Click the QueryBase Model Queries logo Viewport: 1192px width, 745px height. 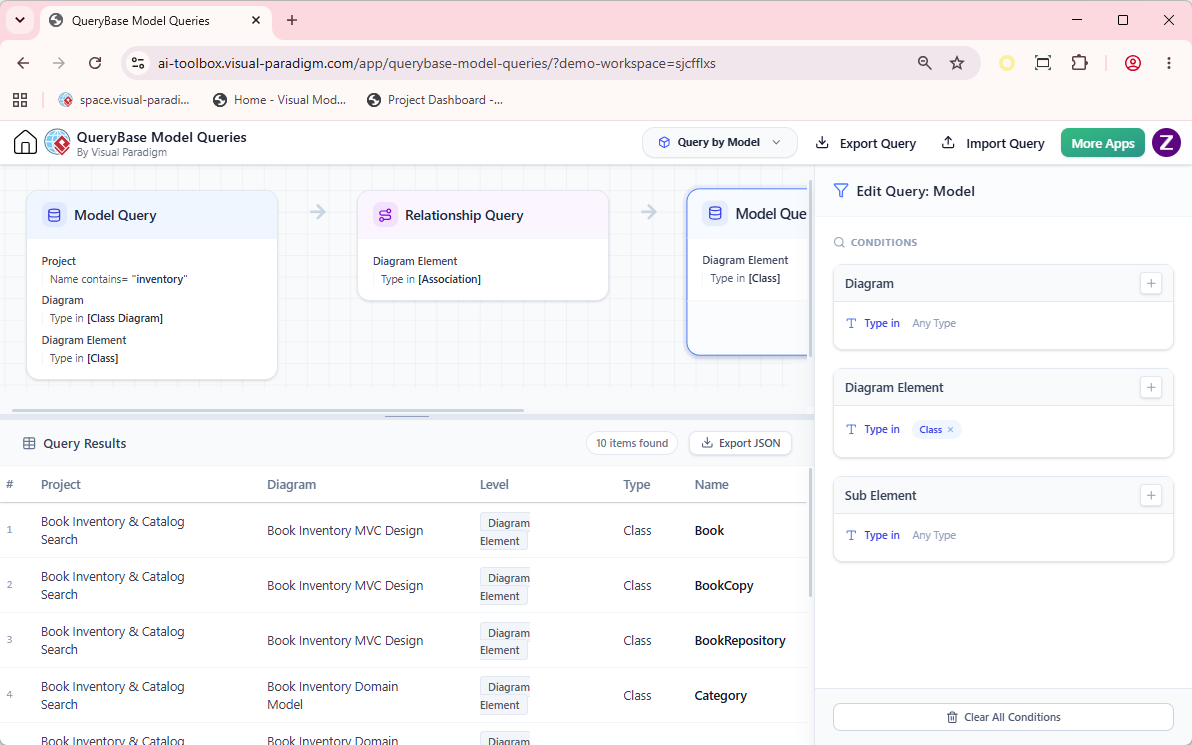[58, 142]
